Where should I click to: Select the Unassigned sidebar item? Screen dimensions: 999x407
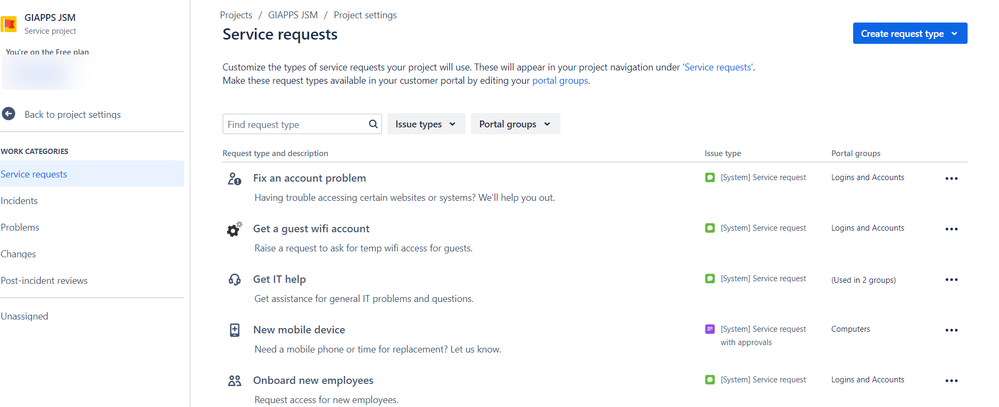24,316
